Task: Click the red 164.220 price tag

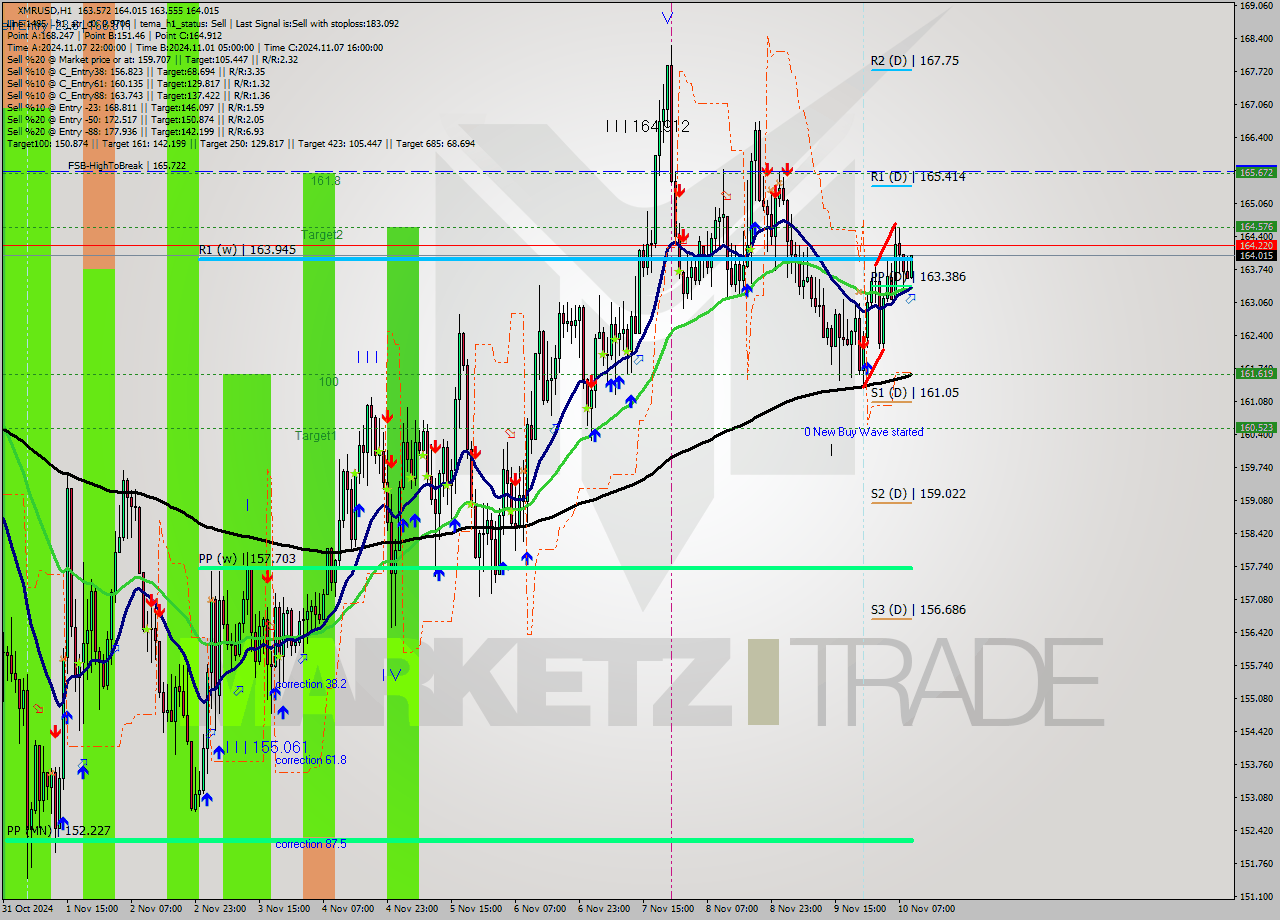Action: pyautogui.click(x=1256, y=244)
